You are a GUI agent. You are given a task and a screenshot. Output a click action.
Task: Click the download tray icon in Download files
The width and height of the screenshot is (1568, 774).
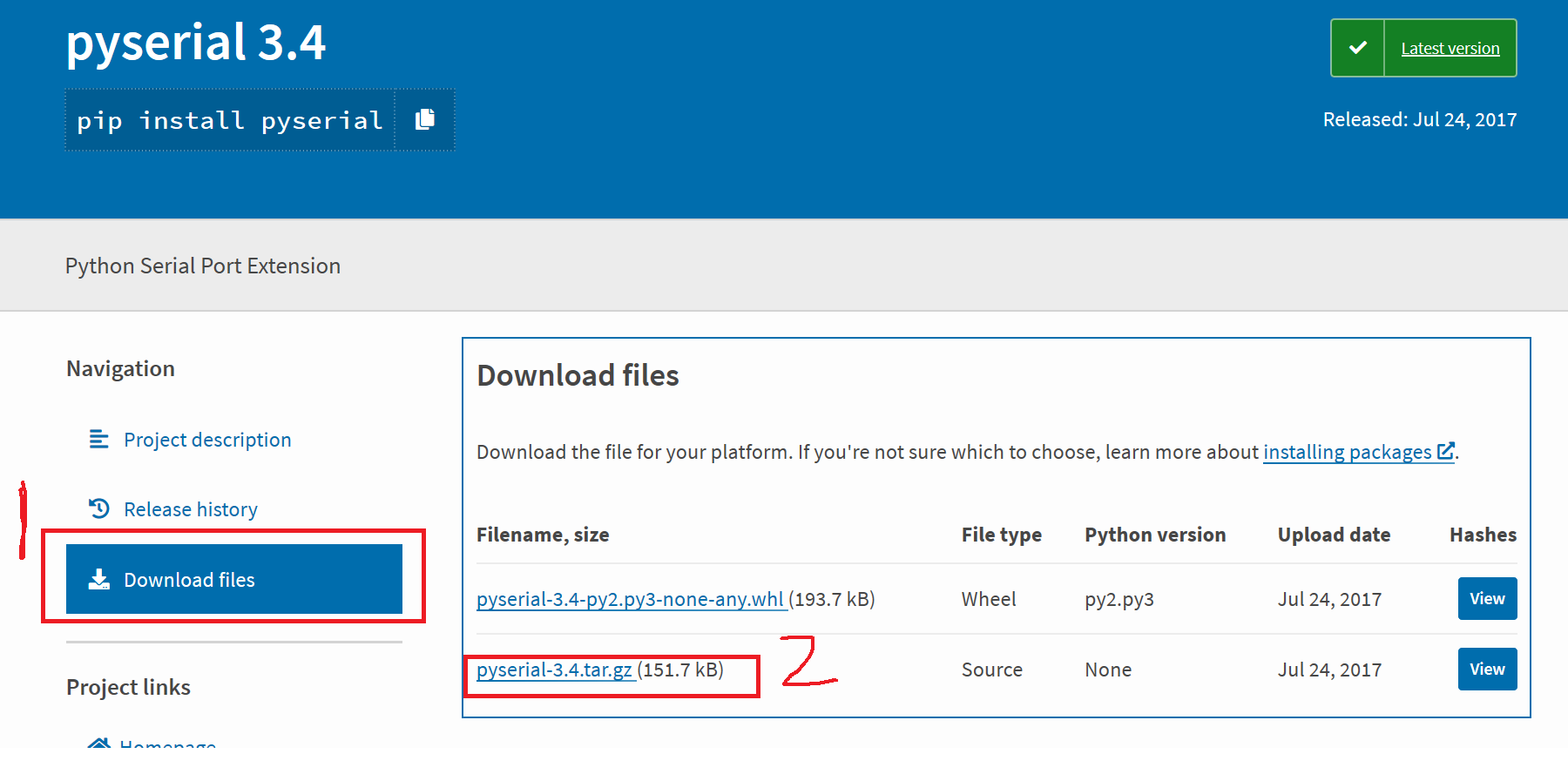tap(99, 579)
